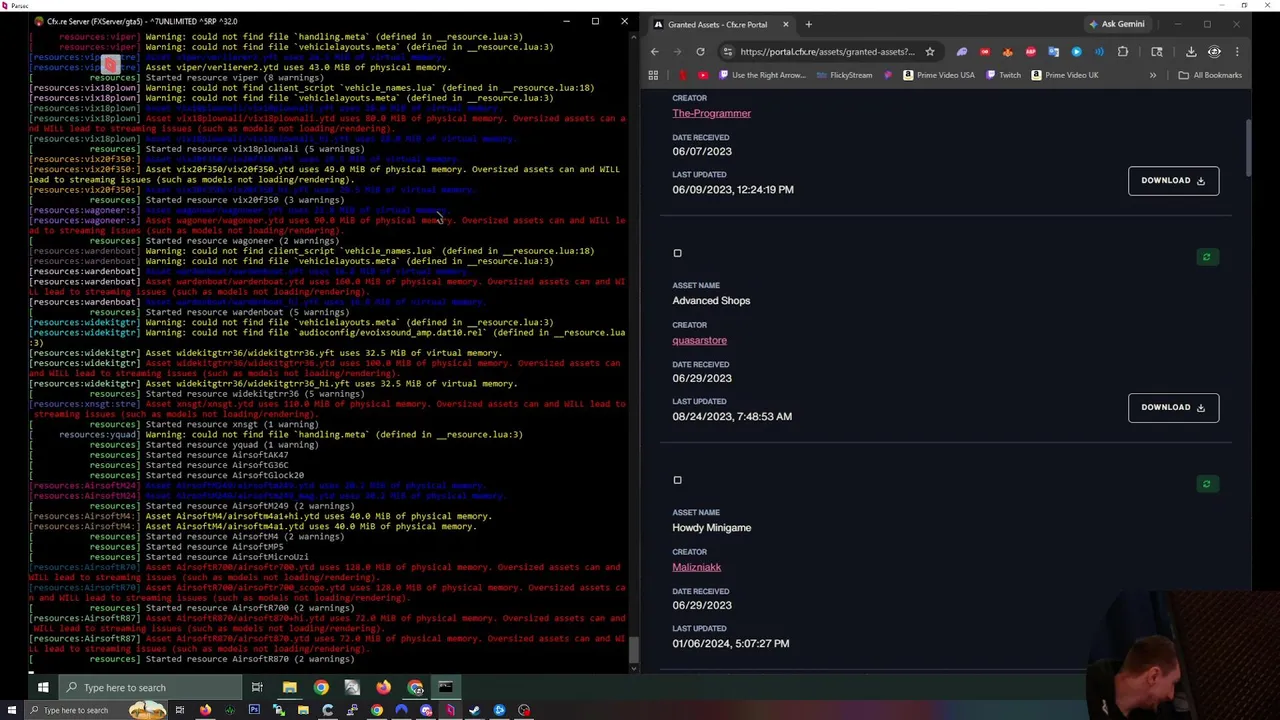Go back in the Chrome browser
Viewport: 1280px width, 720px height.
point(655,52)
